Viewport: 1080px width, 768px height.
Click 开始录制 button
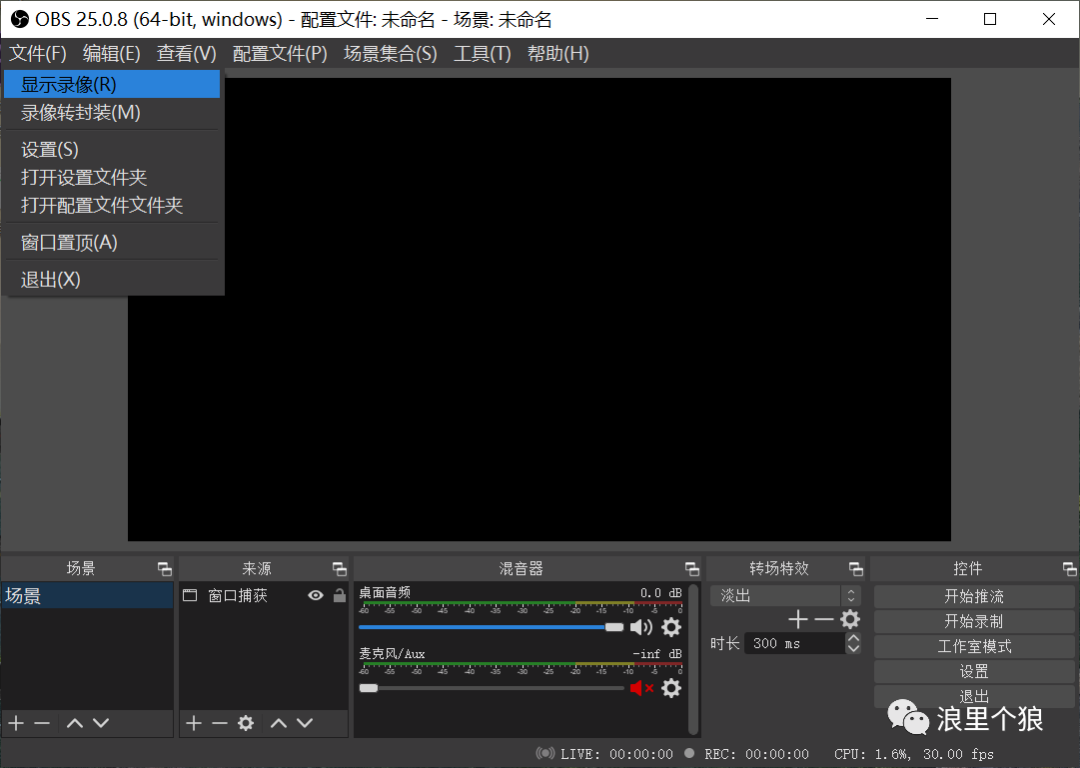[974, 621]
